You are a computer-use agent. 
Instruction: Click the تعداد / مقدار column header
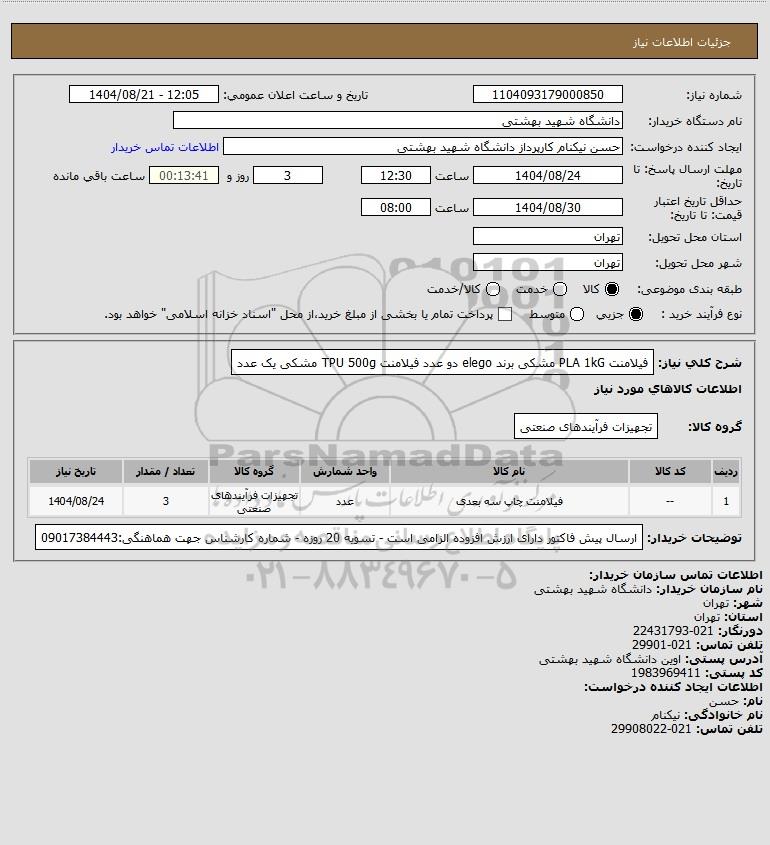[x=165, y=471]
